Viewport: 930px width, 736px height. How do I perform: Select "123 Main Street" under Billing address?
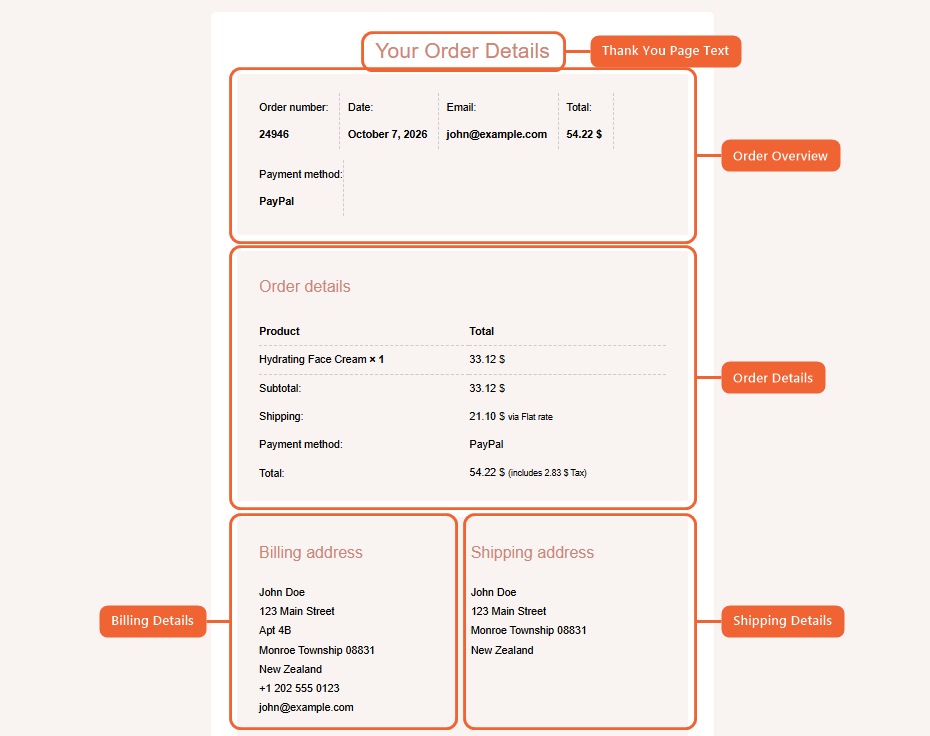point(297,611)
